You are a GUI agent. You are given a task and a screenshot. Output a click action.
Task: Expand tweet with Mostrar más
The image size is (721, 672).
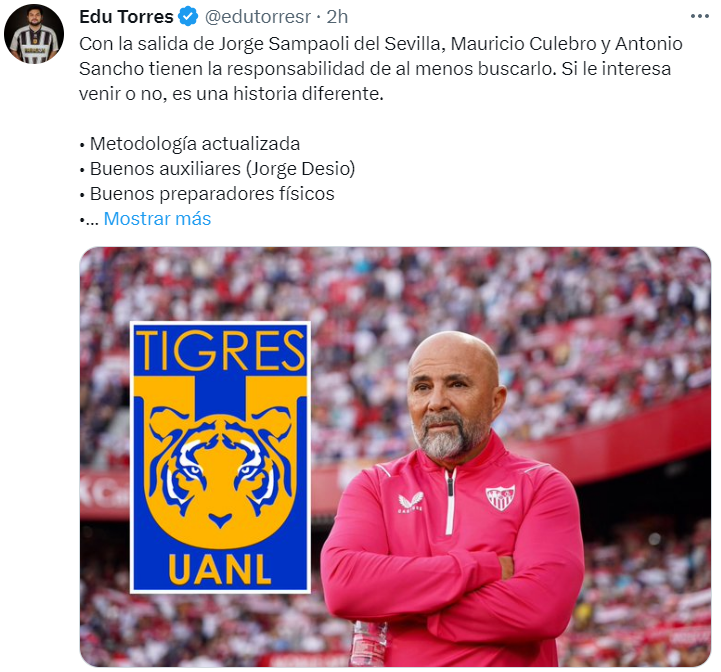coord(157,219)
